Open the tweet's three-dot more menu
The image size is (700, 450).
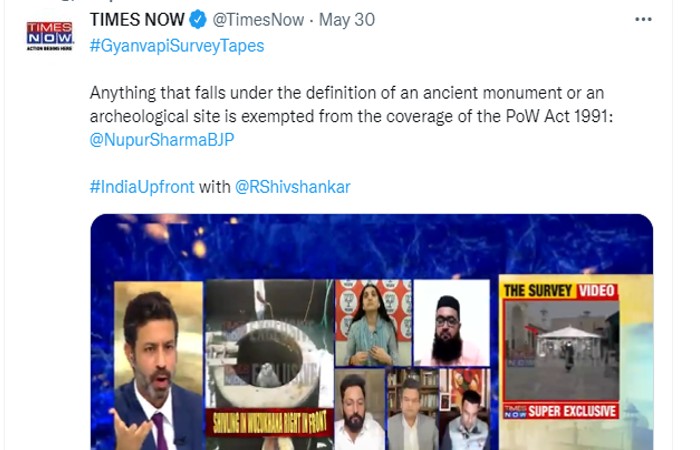point(644,19)
